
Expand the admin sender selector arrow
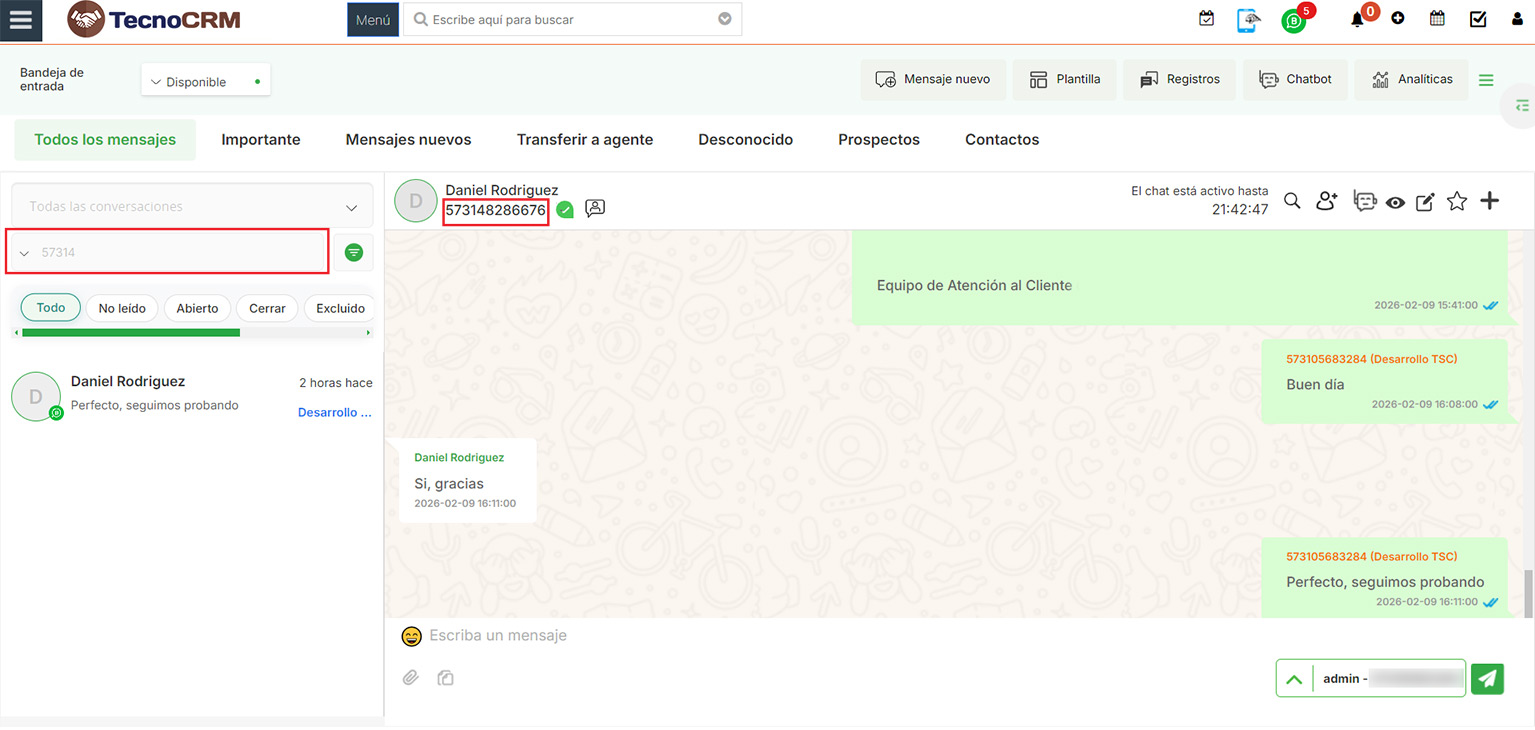tap(1294, 678)
